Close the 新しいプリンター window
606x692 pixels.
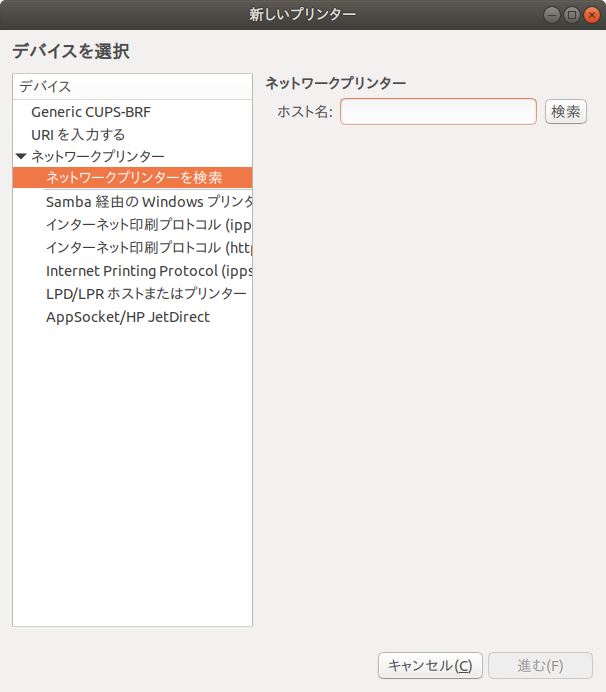(592, 15)
